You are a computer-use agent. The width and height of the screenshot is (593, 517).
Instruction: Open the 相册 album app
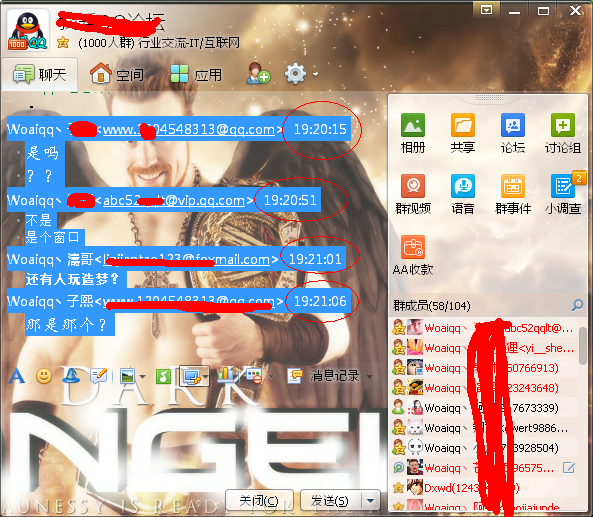click(413, 133)
